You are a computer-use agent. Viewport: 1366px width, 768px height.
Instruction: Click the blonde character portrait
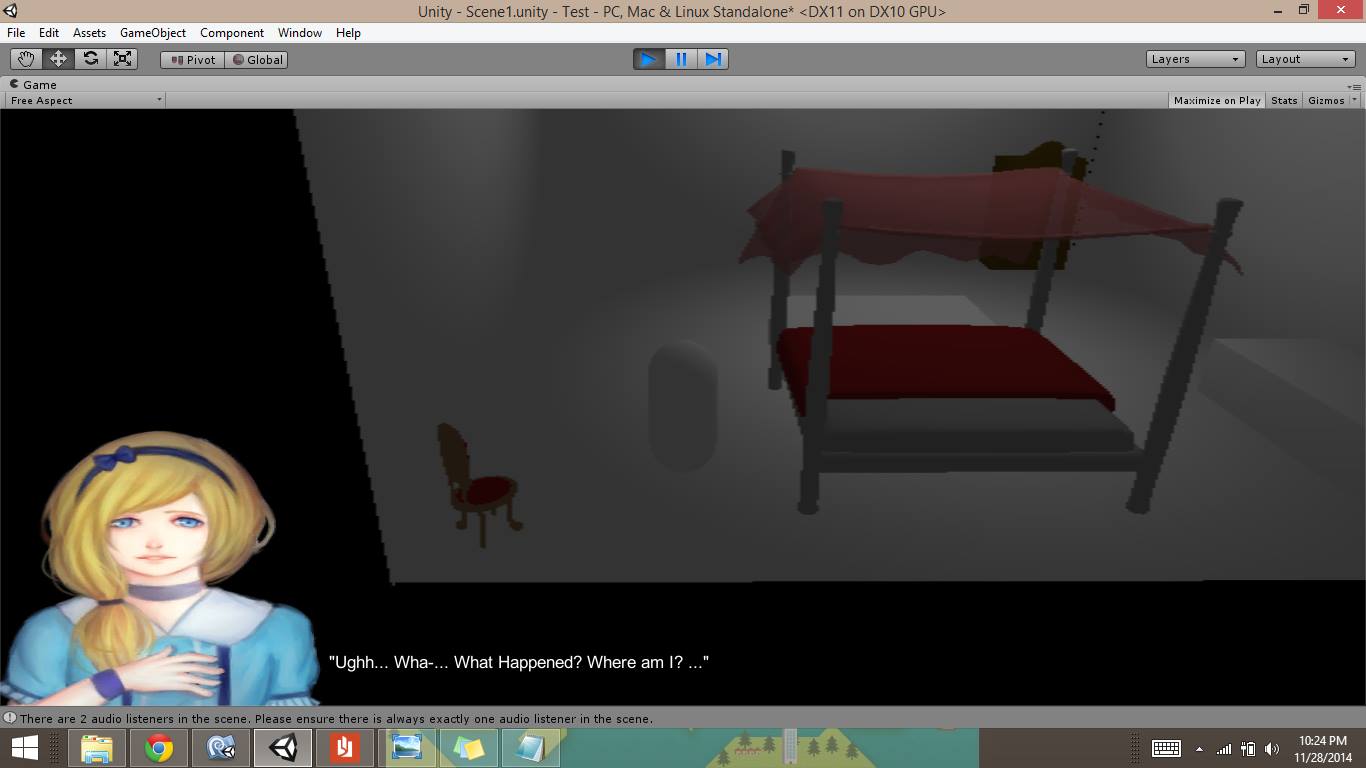[160, 570]
